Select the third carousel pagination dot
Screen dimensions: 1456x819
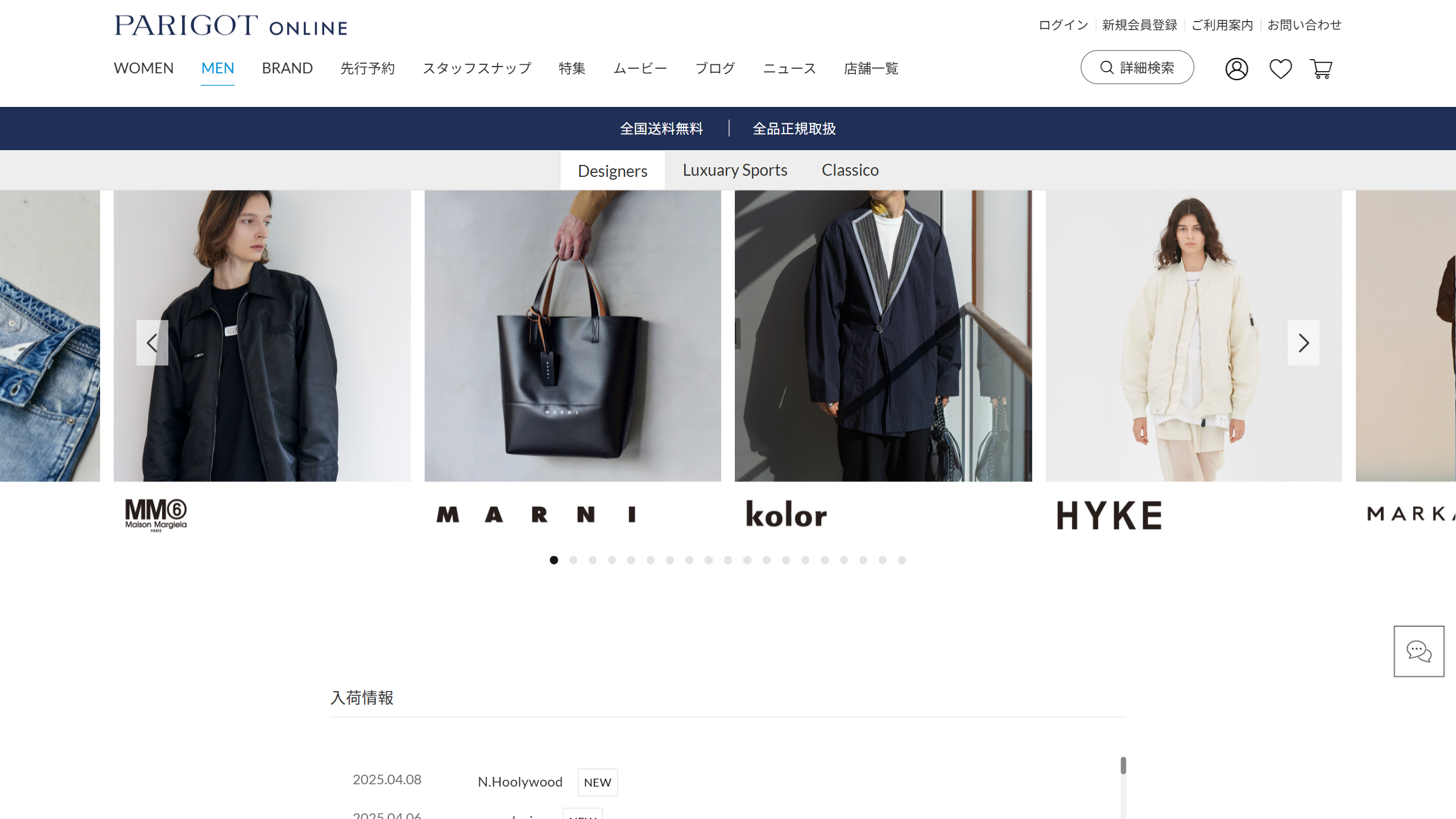(x=593, y=560)
